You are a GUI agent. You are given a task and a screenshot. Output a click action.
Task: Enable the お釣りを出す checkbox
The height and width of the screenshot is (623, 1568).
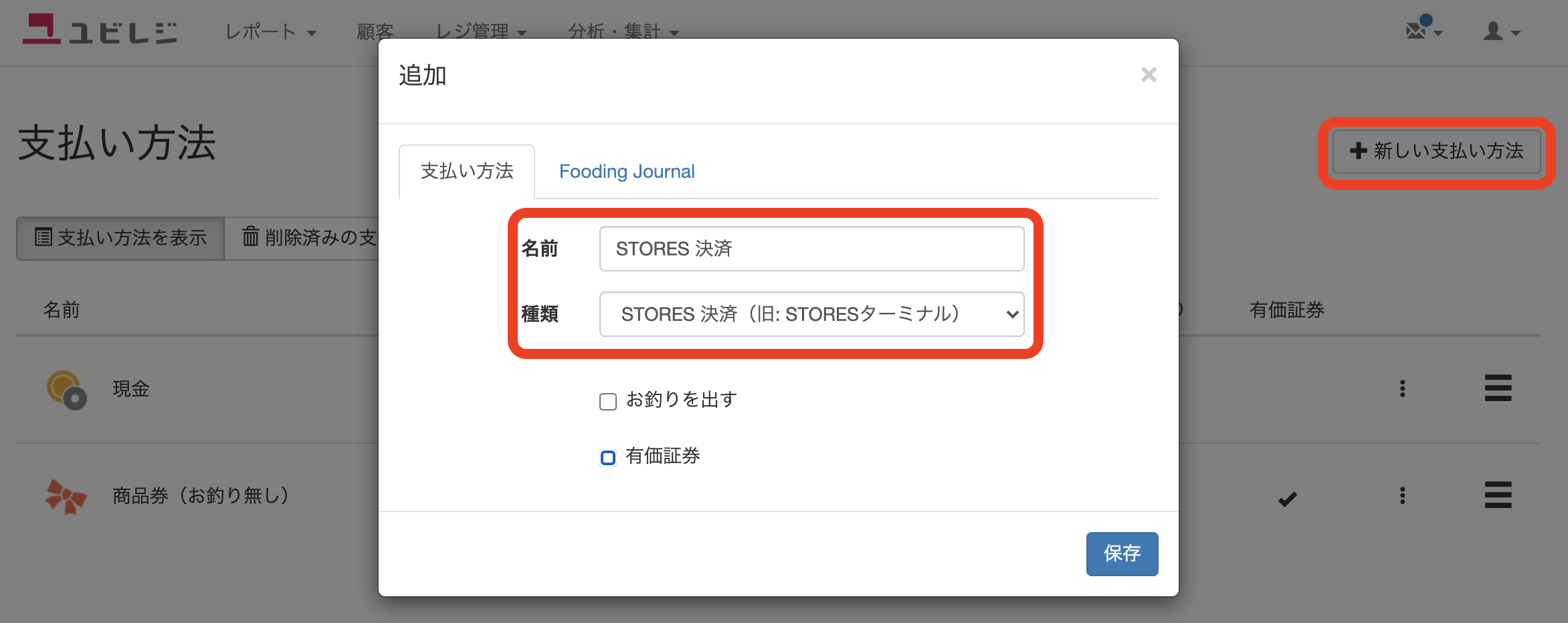tap(607, 401)
